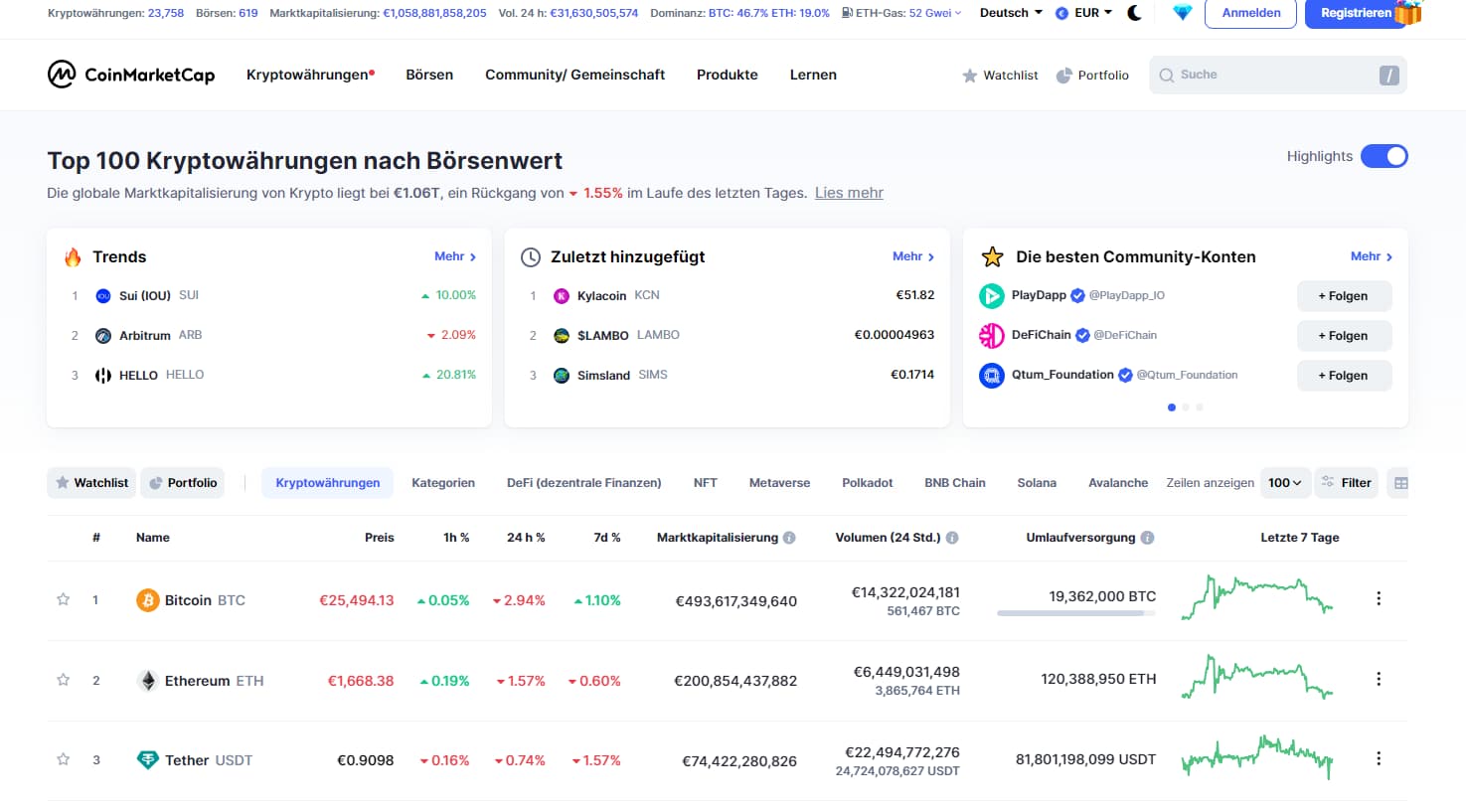Click the PlayDapp avatar icon

coord(992,296)
